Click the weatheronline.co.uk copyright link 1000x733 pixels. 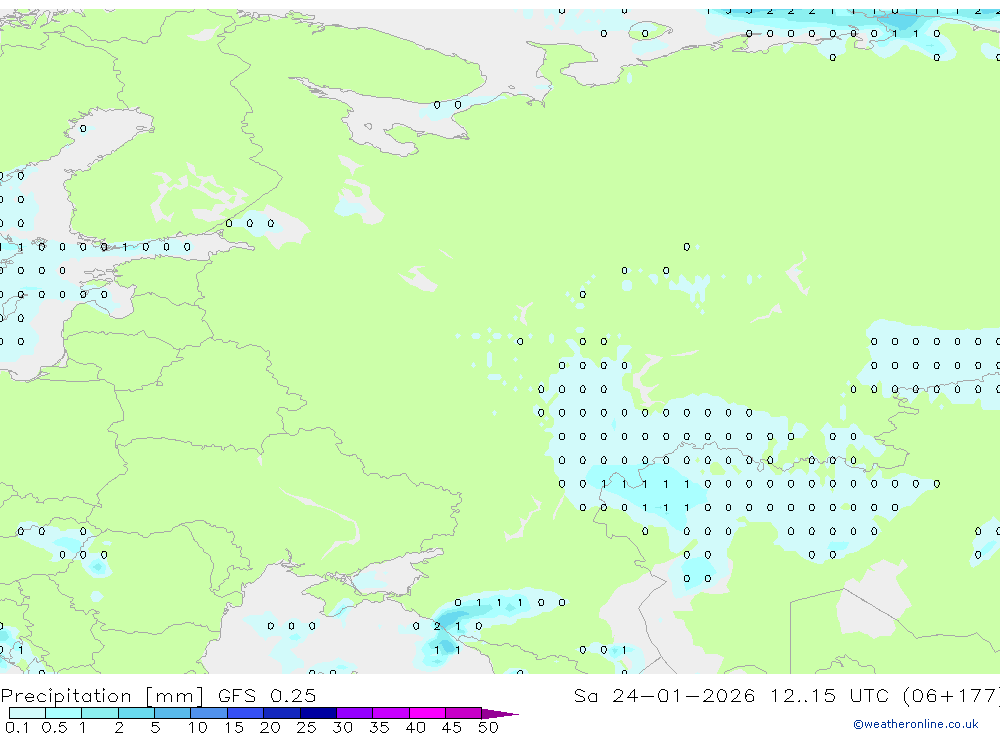pyautogui.click(x=916, y=724)
